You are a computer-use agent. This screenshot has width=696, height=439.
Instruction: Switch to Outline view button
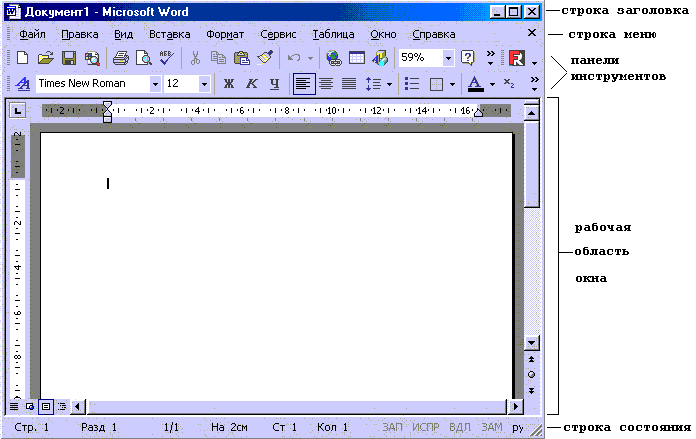click(x=62, y=406)
